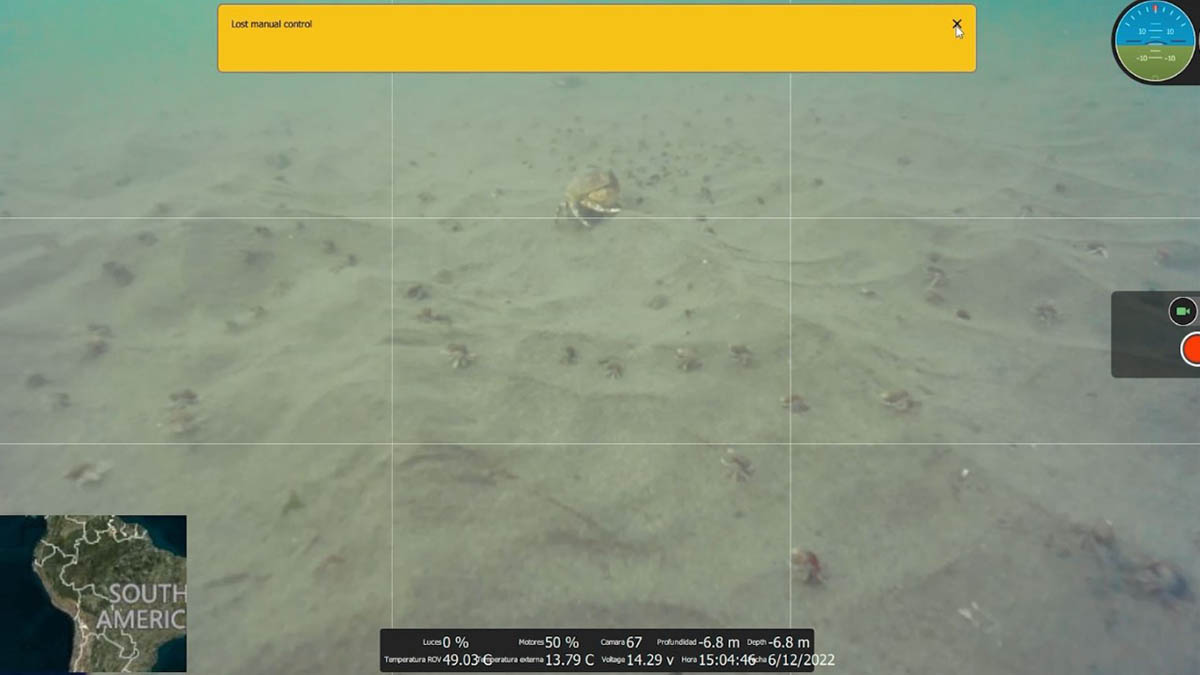Click the South America label on map
The width and height of the screenshot is (1200, 675).
[x=147, y=606]
